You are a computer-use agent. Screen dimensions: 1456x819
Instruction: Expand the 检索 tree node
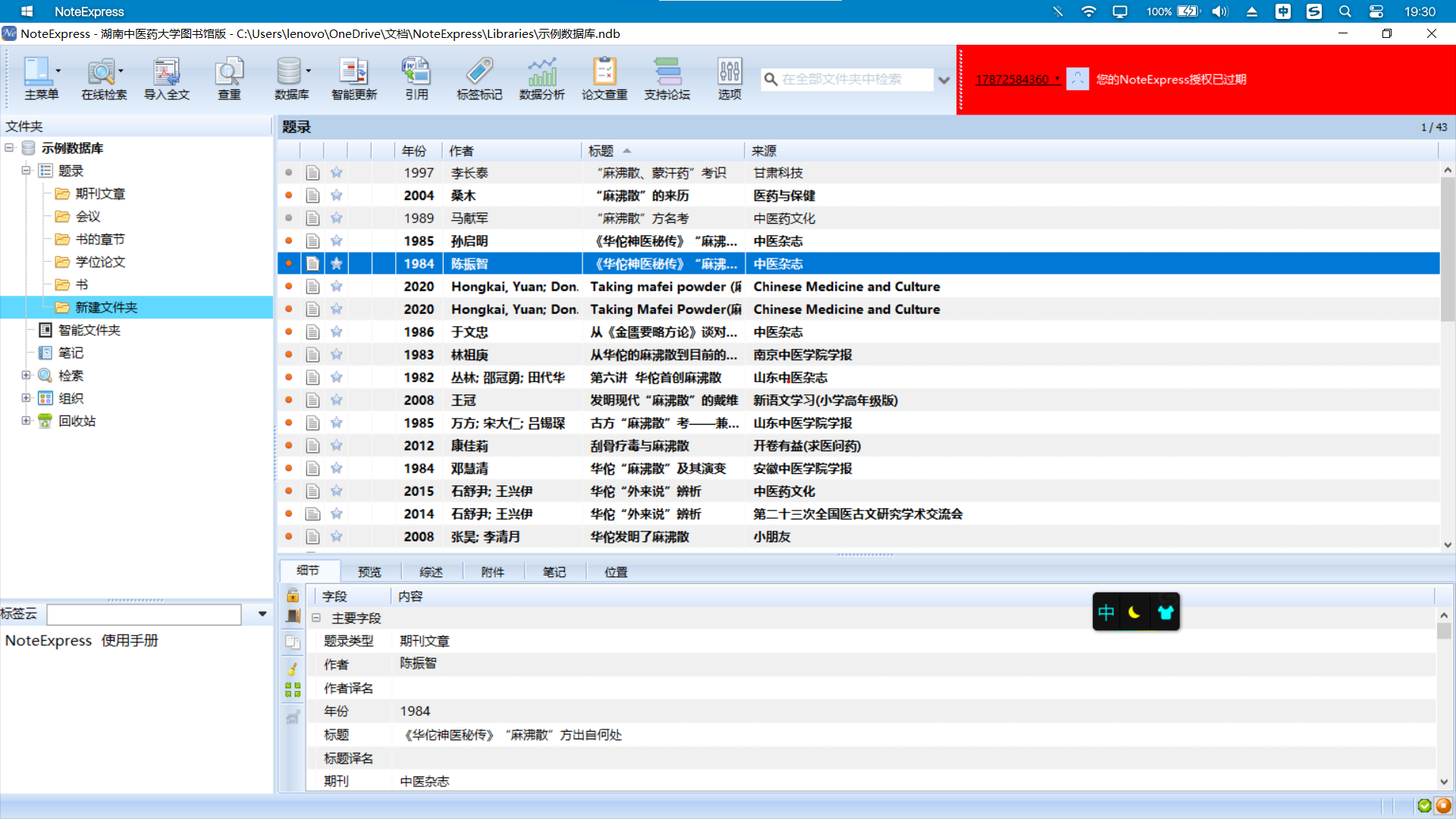(x=26, y=375)
